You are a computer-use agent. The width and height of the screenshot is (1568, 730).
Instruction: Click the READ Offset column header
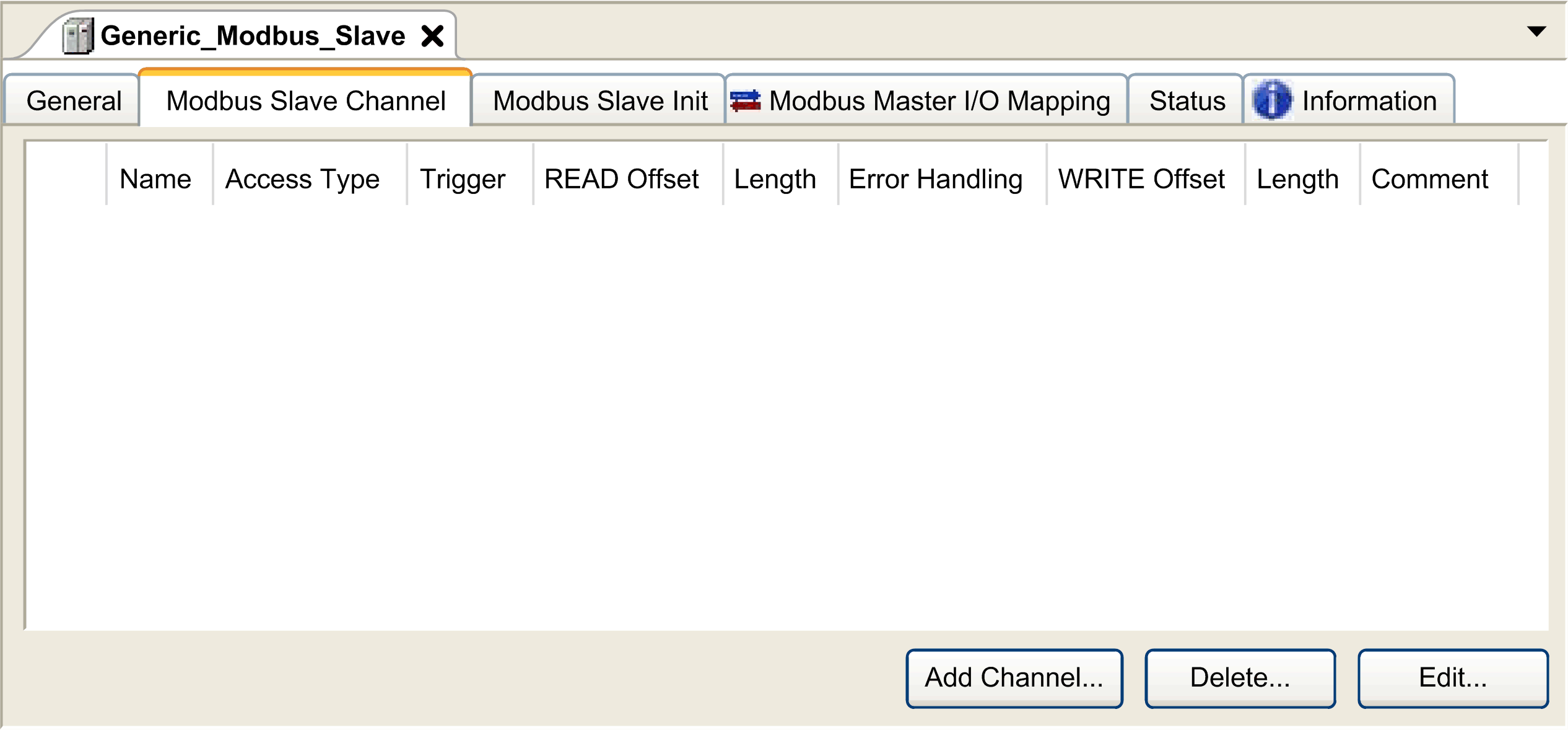click(622, 178)
